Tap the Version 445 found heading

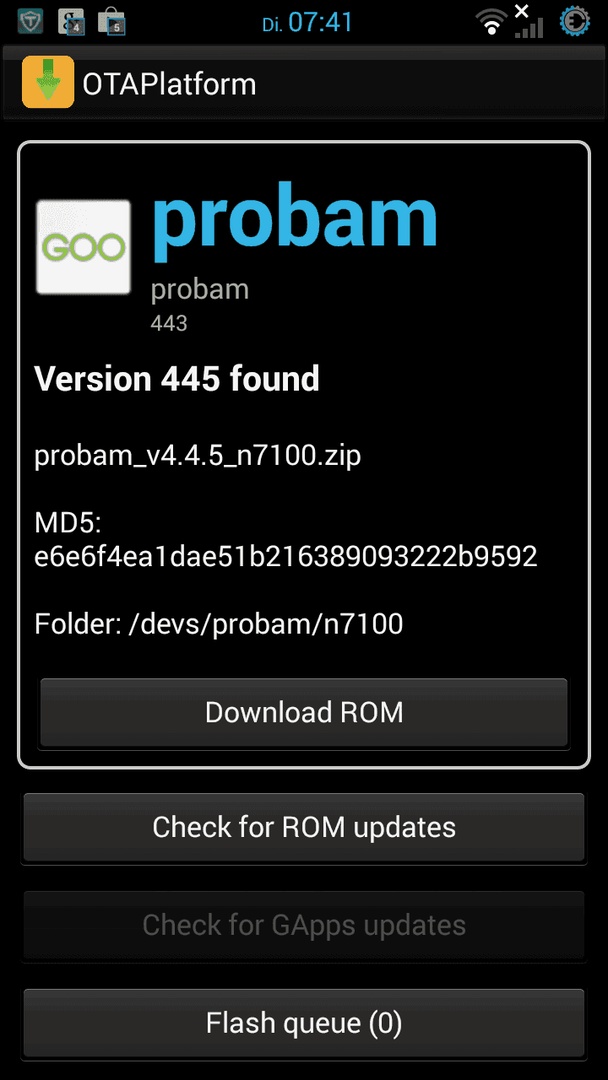coord(177,378)
